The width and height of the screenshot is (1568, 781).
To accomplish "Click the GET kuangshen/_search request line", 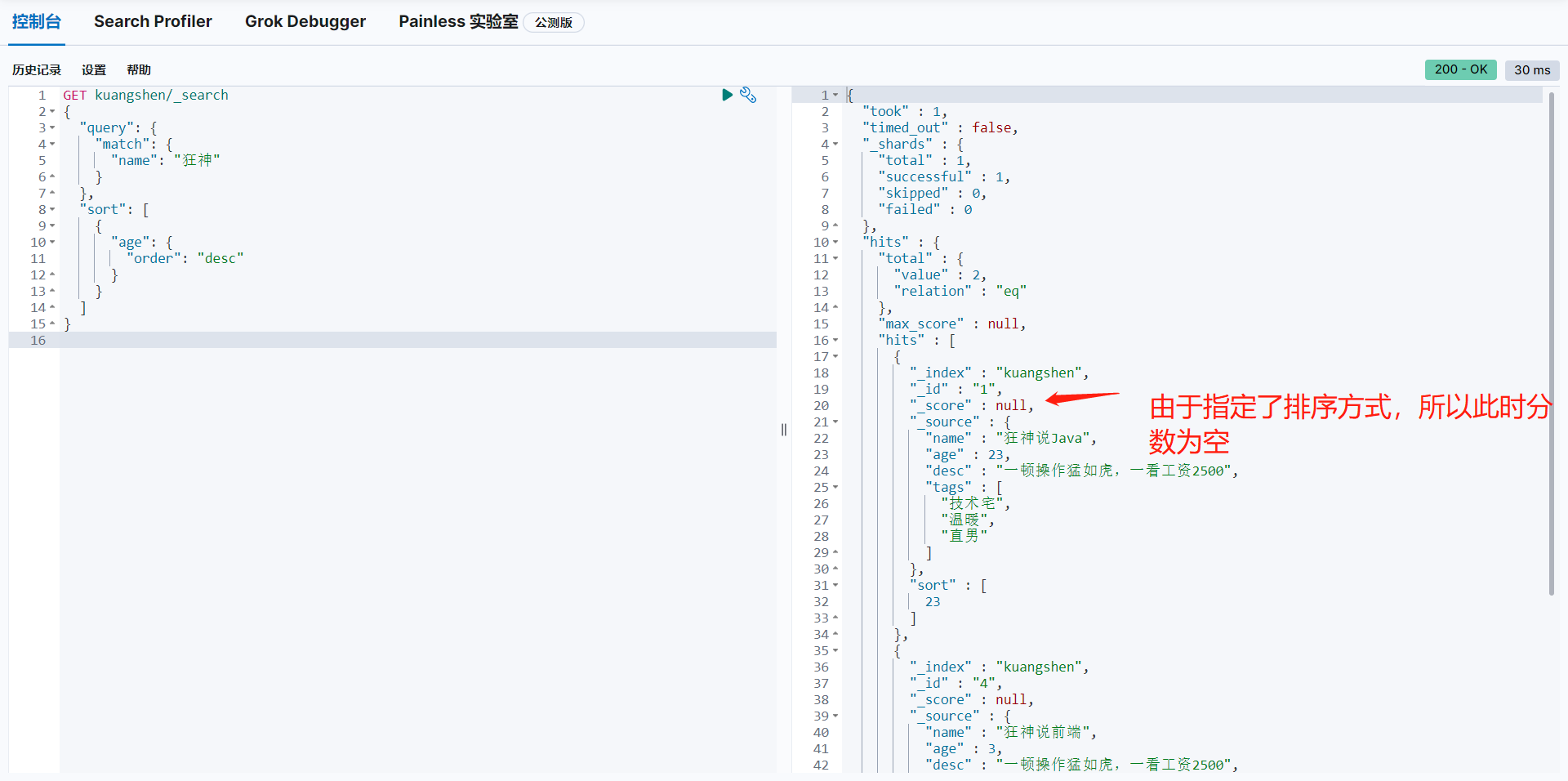I will [x=145, y=95].
